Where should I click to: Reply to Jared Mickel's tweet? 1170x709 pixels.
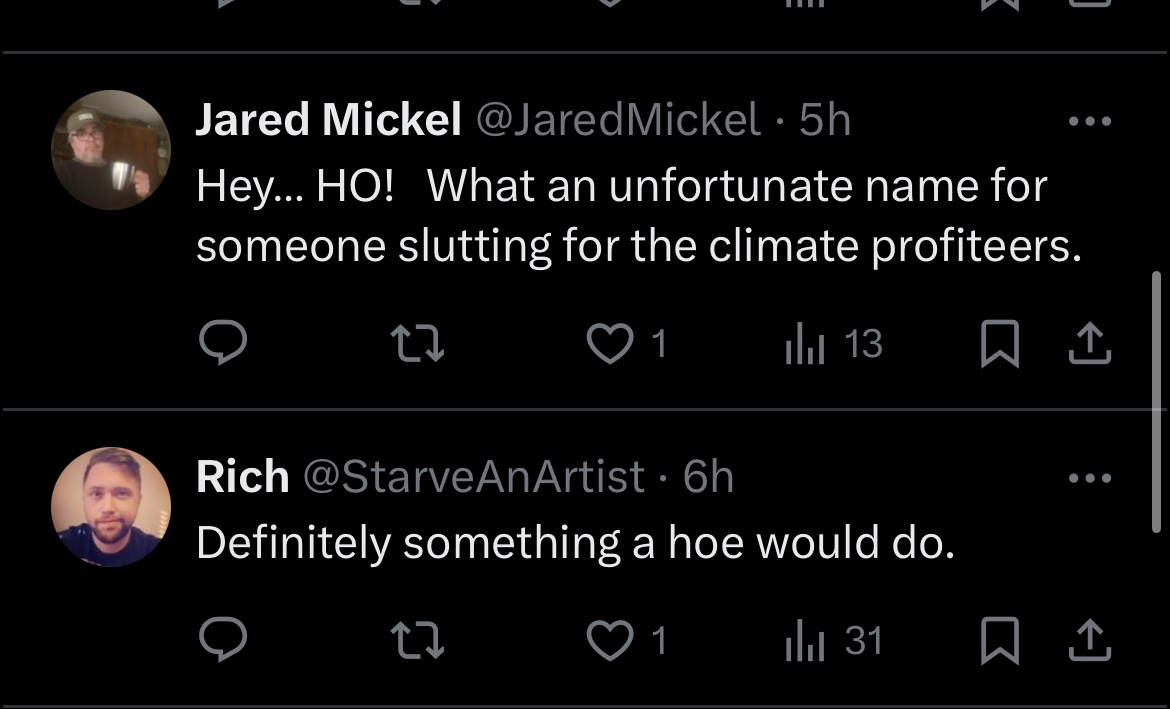(x=222, y=344)
